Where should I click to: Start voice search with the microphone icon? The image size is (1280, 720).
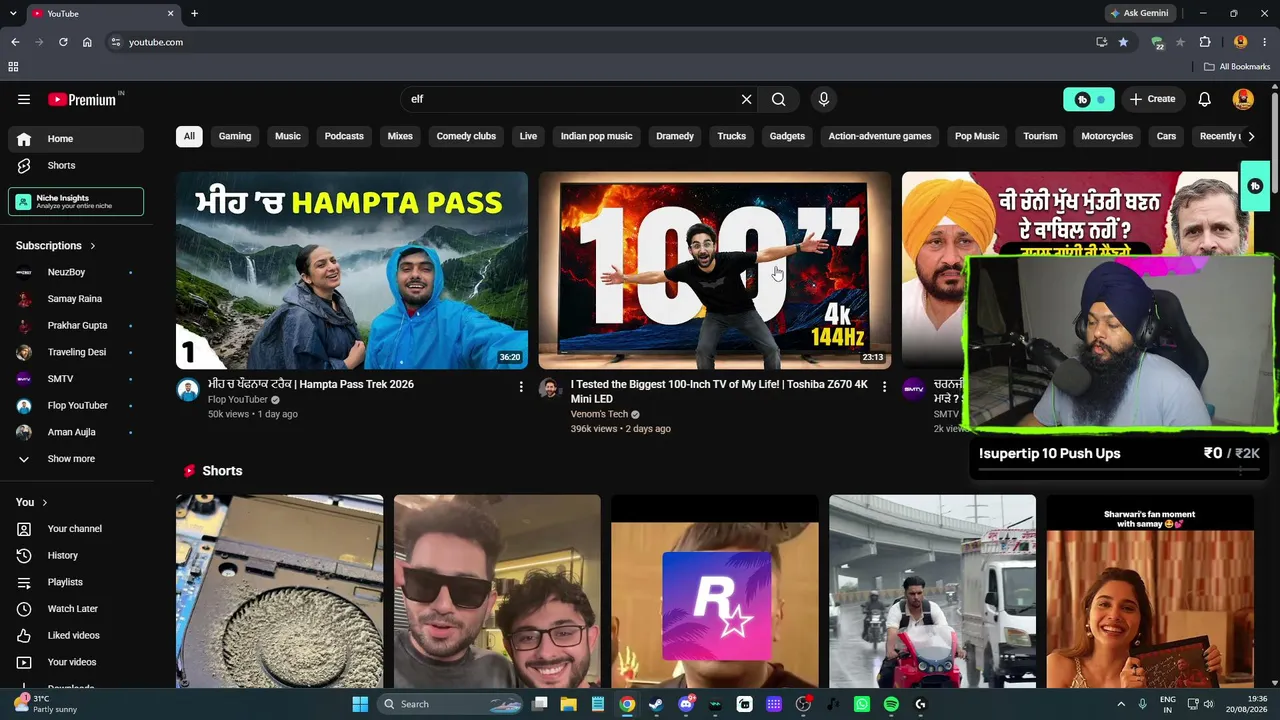pos(824,99)
